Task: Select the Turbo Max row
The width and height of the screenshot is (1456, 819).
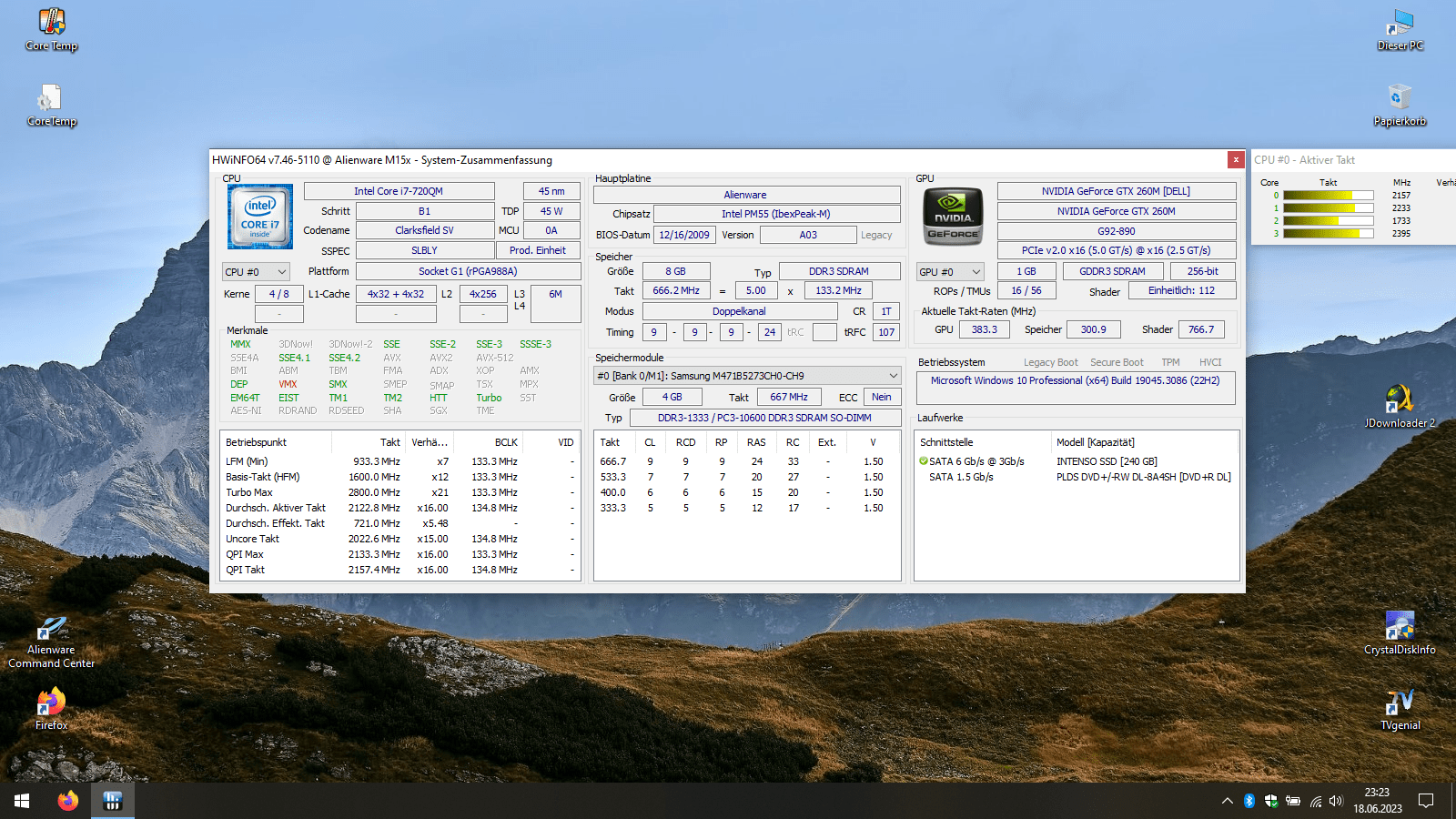Action: (400, 492)
